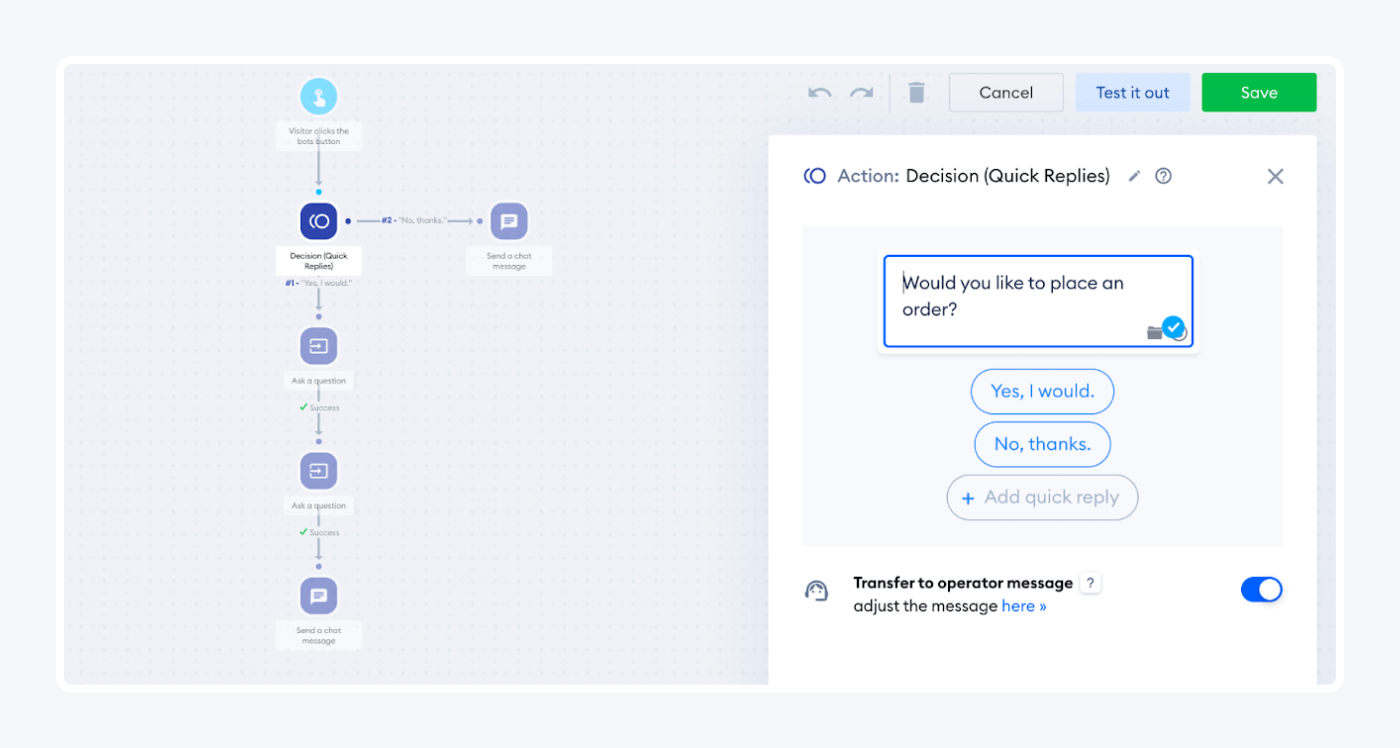Select the 'Yes, I would.' quick reply
The image size is (1400, 748).
1042,391
